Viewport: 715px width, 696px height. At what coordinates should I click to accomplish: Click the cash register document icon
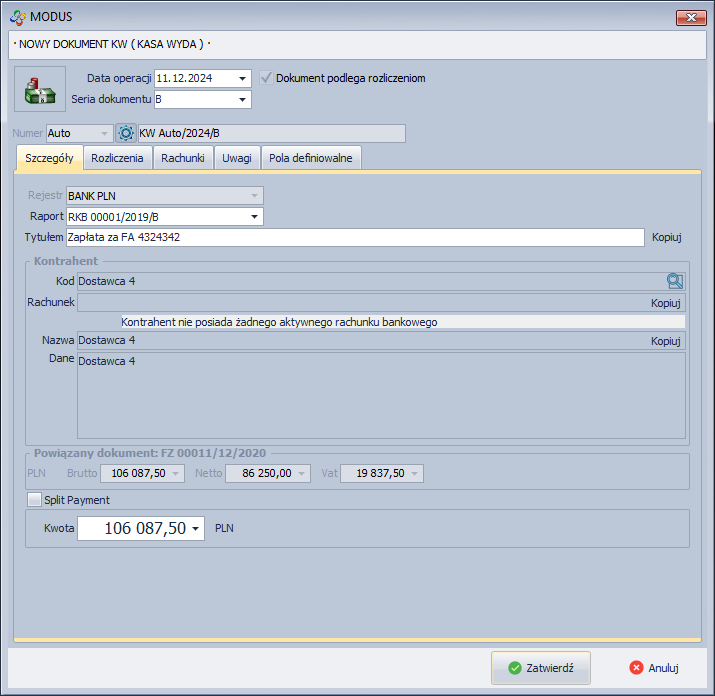40,89
